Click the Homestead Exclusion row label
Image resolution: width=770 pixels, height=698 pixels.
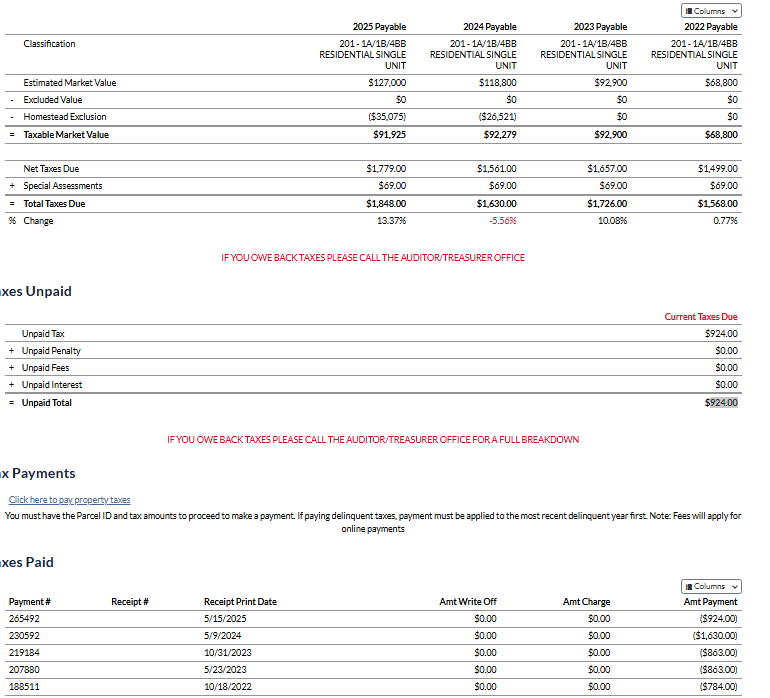65,117
